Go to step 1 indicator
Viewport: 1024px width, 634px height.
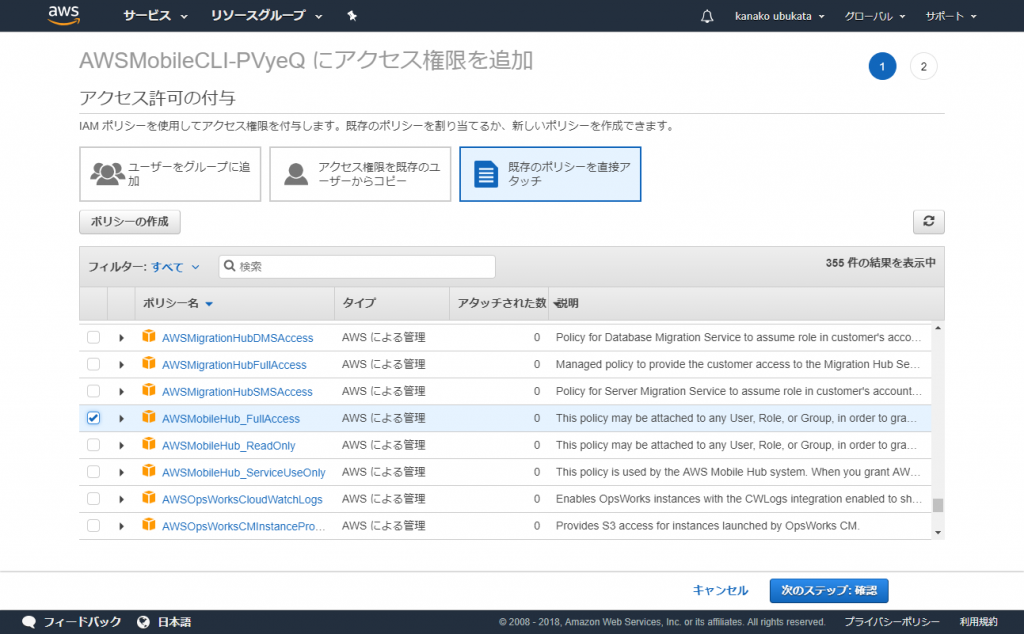pyautogui.click(x=882, y=66)
